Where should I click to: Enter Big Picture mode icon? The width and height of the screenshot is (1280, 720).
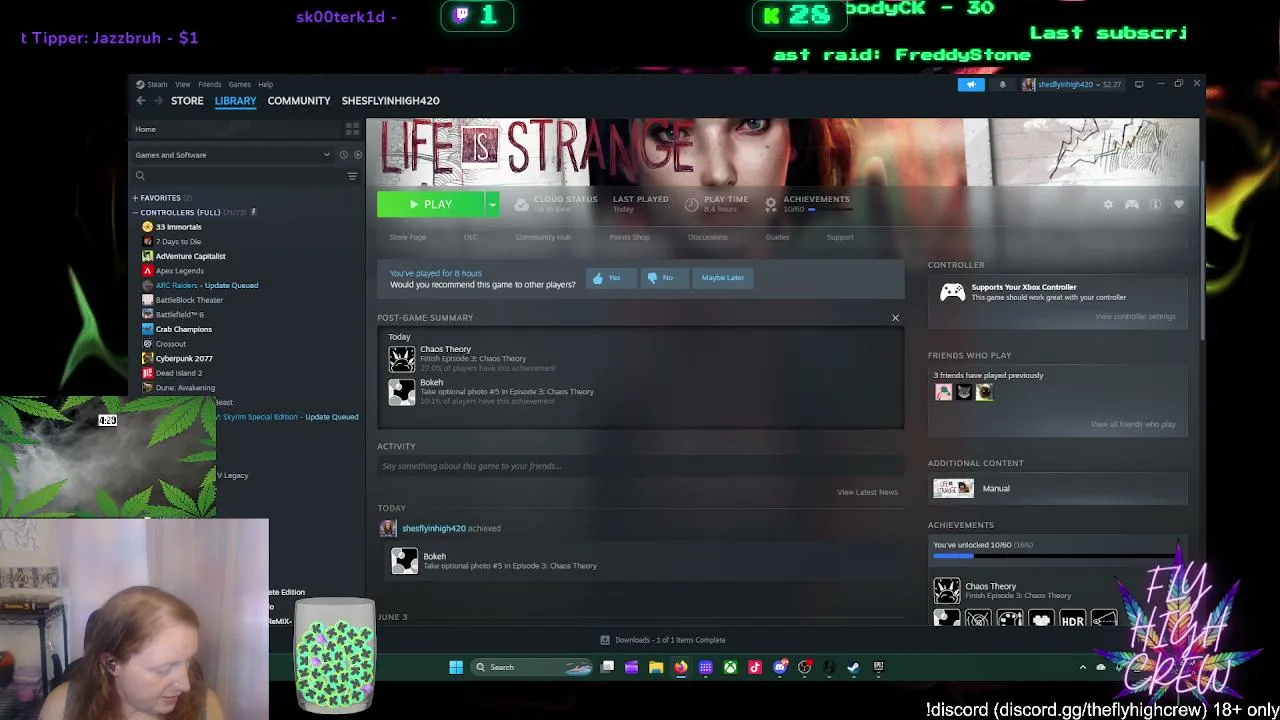pyautogui.click(x=1139, y=84)
